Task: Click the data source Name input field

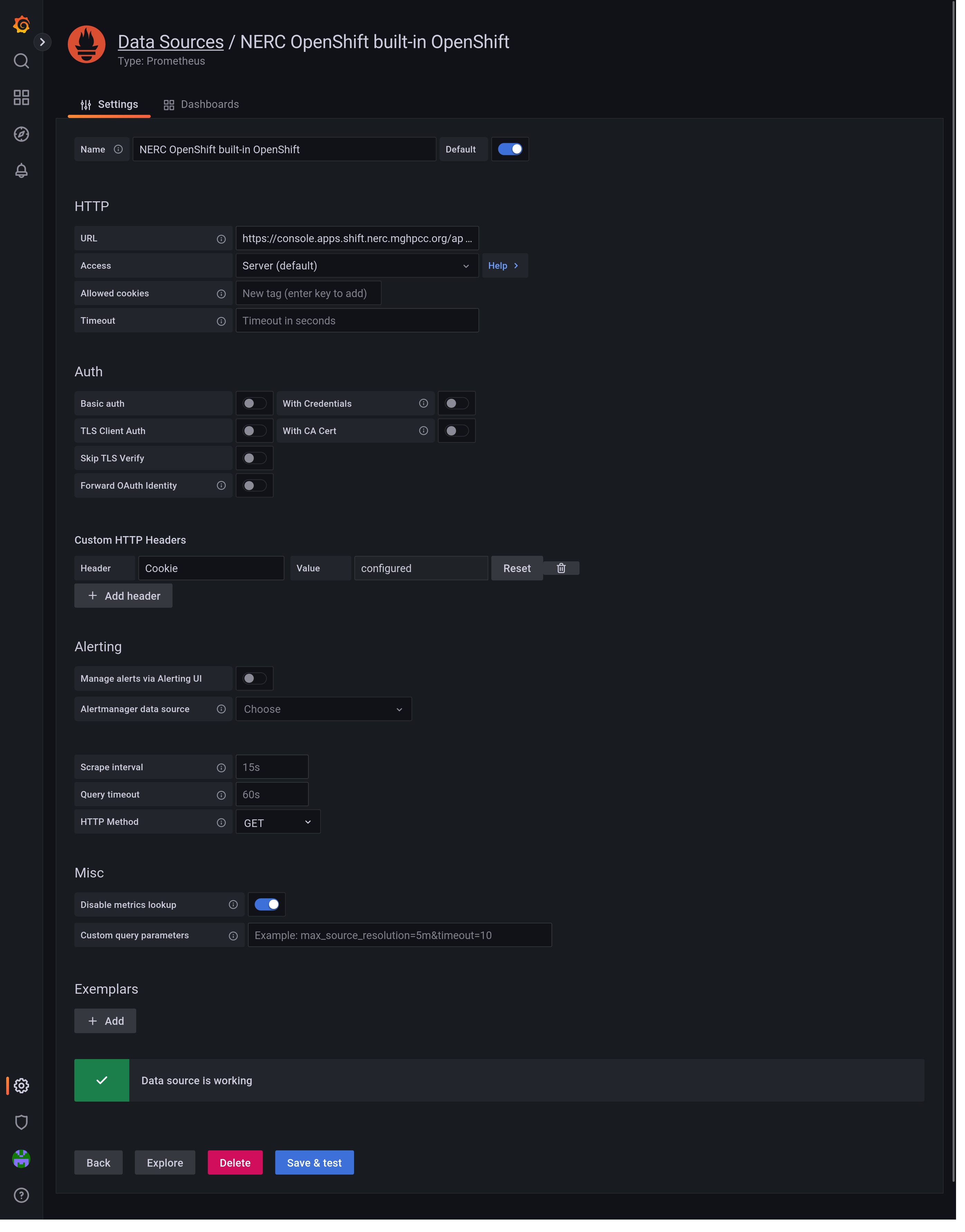Action: coord(287,151)
